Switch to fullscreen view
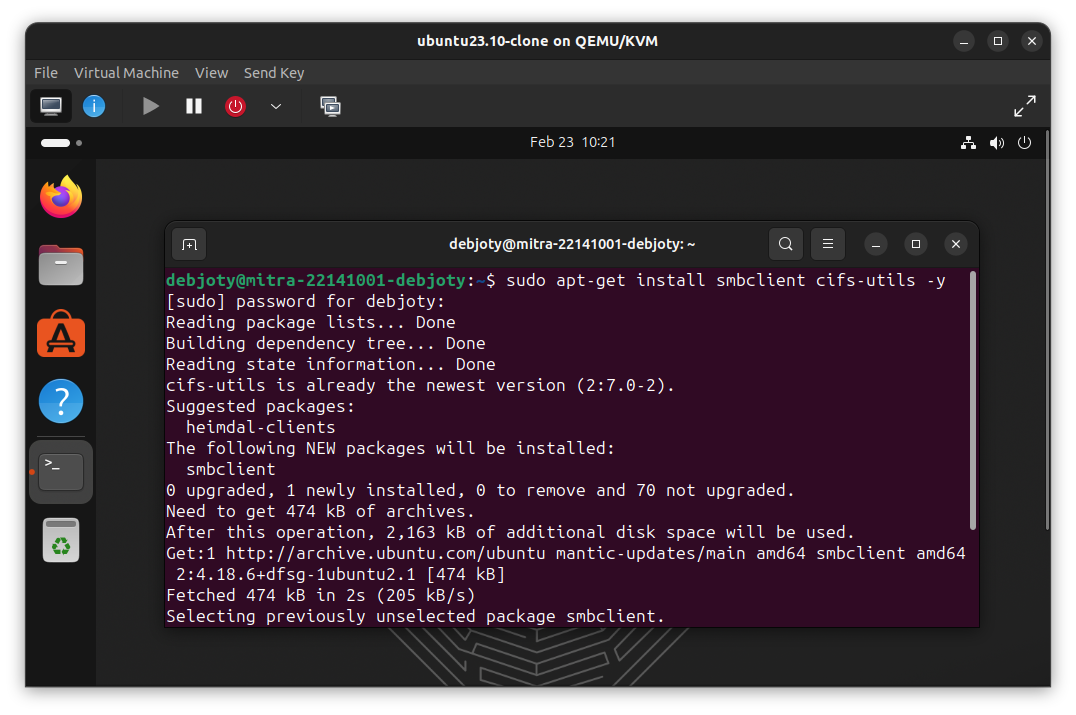This screenshot has width=1076, height=715. point(1025,106)
